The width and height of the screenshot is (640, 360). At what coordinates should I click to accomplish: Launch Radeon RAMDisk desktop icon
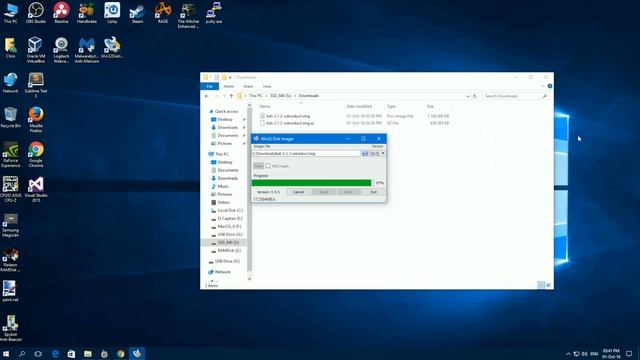[x=10, y=260]
